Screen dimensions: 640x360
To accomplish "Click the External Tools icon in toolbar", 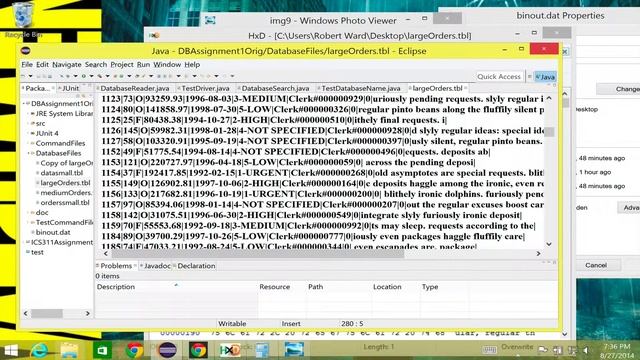I will point(99,76).
